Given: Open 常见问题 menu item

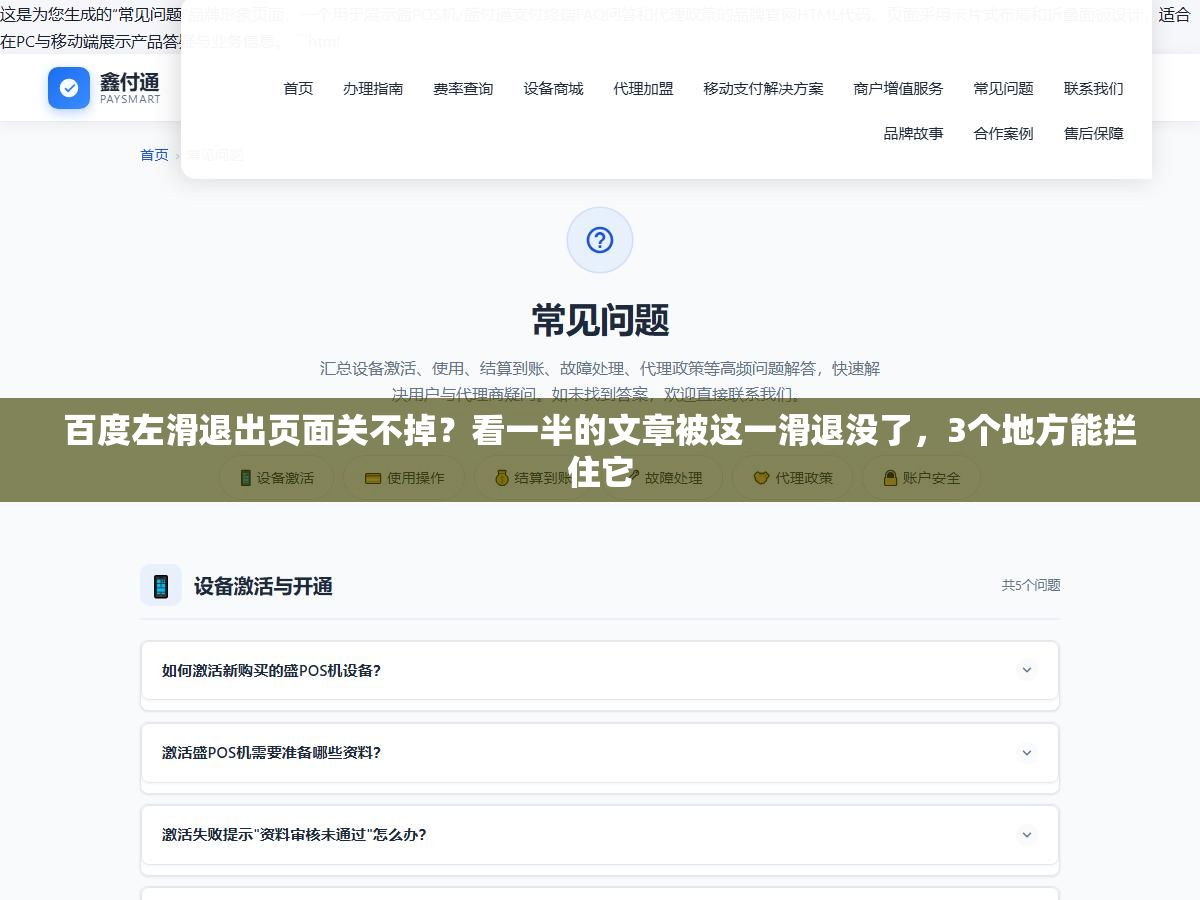Looking at the screenshot, I should point(1003,88).
